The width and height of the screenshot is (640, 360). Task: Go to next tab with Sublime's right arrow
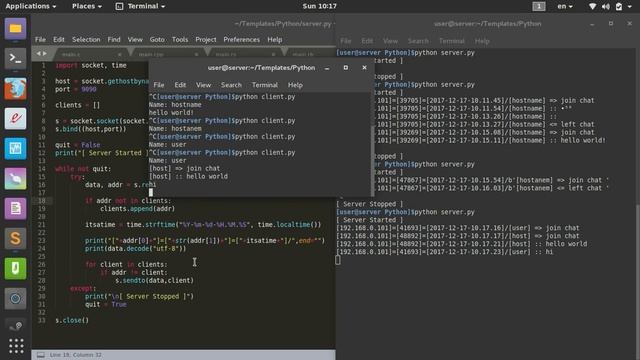click(x=45, y=53)
